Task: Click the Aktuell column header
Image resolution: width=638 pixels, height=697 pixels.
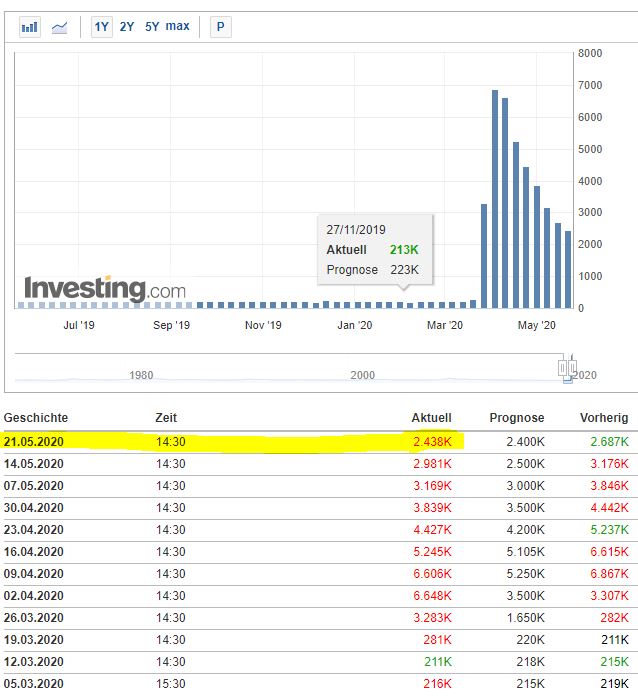Action: pyautogui.click(x=431, y=417)
